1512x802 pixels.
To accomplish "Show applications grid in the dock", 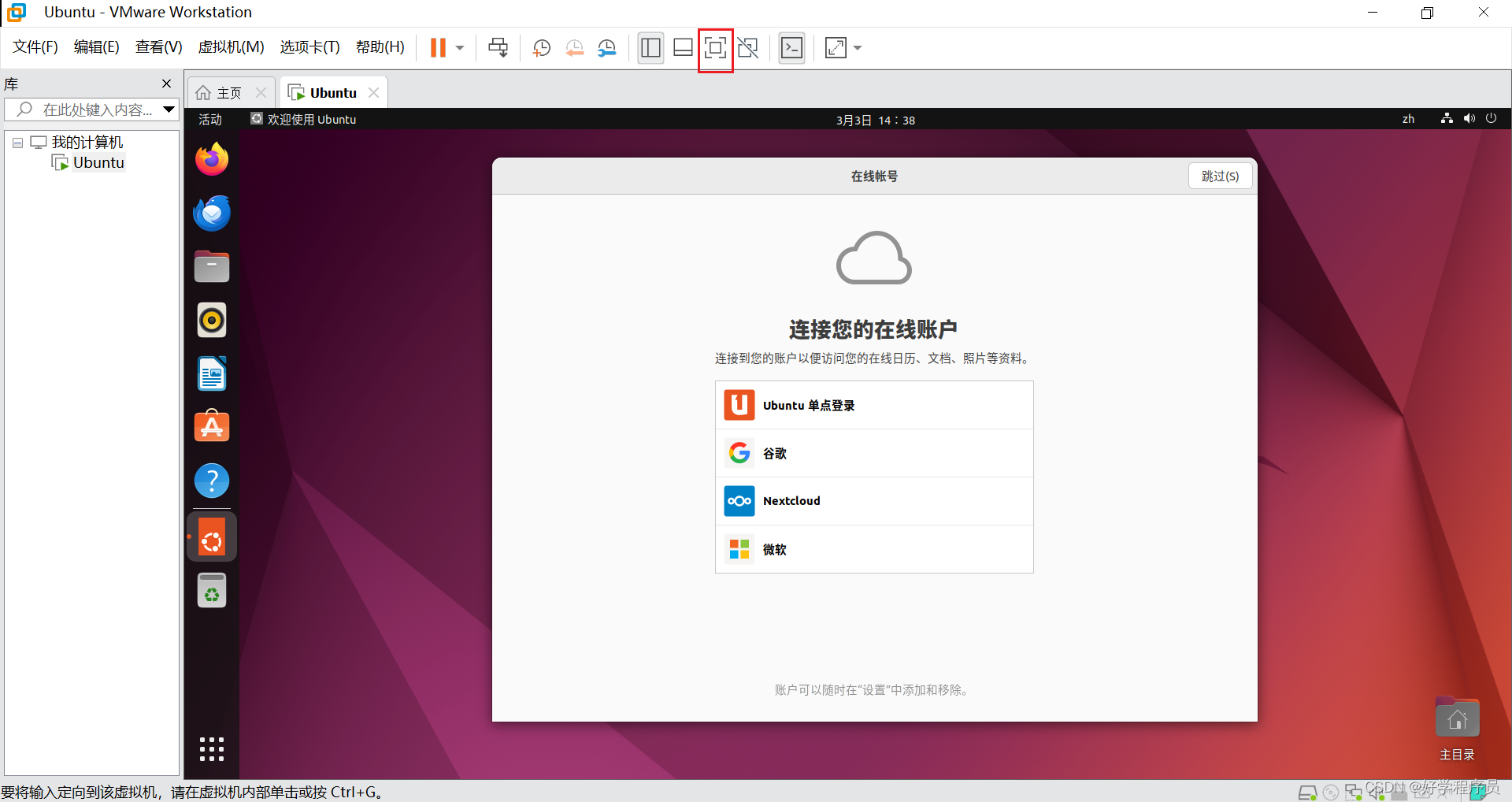I will click(212, 749).
